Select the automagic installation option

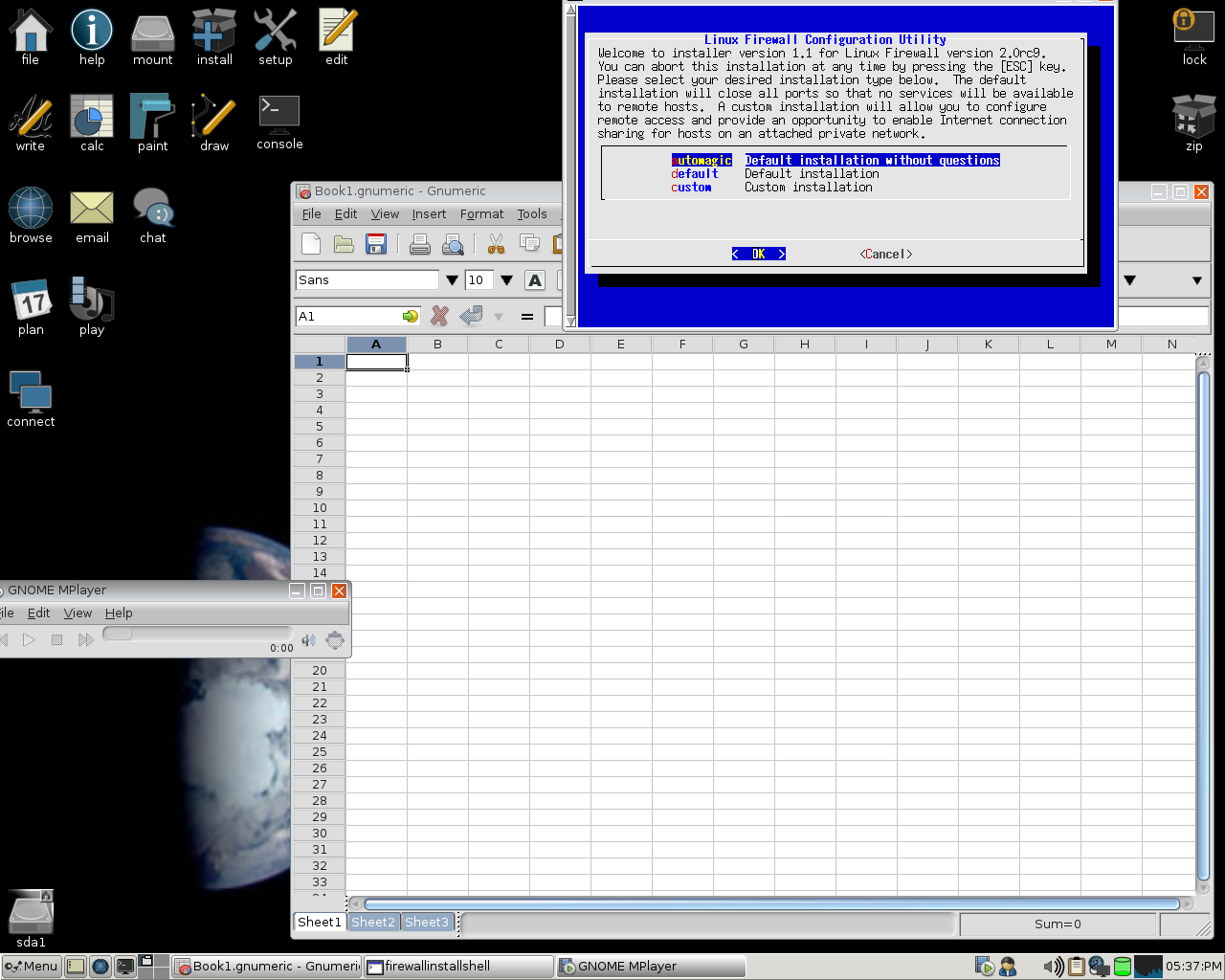click(x=835, y=160)
